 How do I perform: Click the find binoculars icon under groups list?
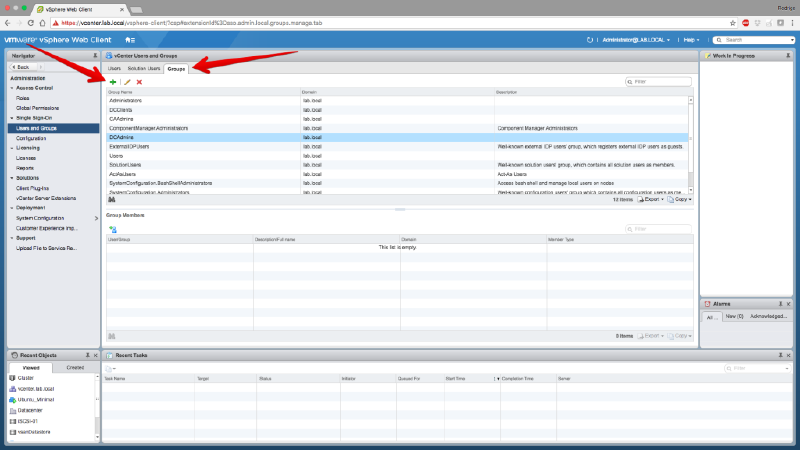112,199
